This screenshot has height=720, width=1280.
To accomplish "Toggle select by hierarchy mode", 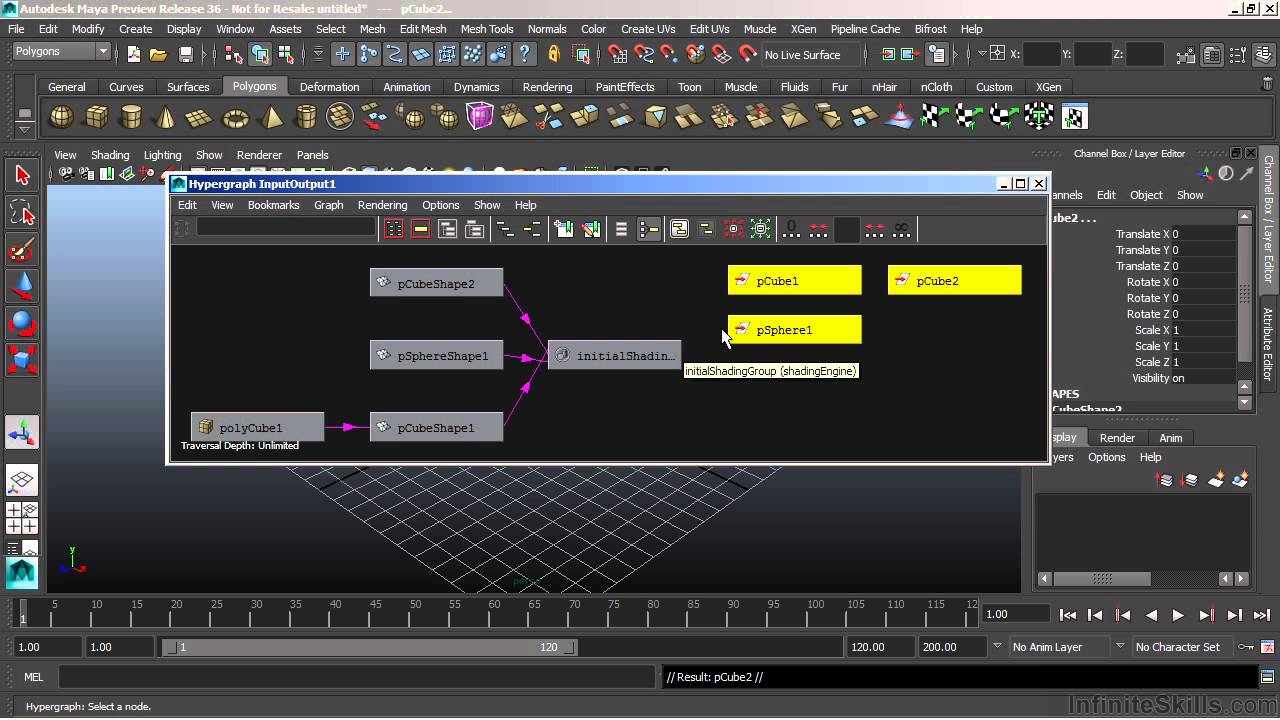I will pyautogui.click(x=234, y=54).
